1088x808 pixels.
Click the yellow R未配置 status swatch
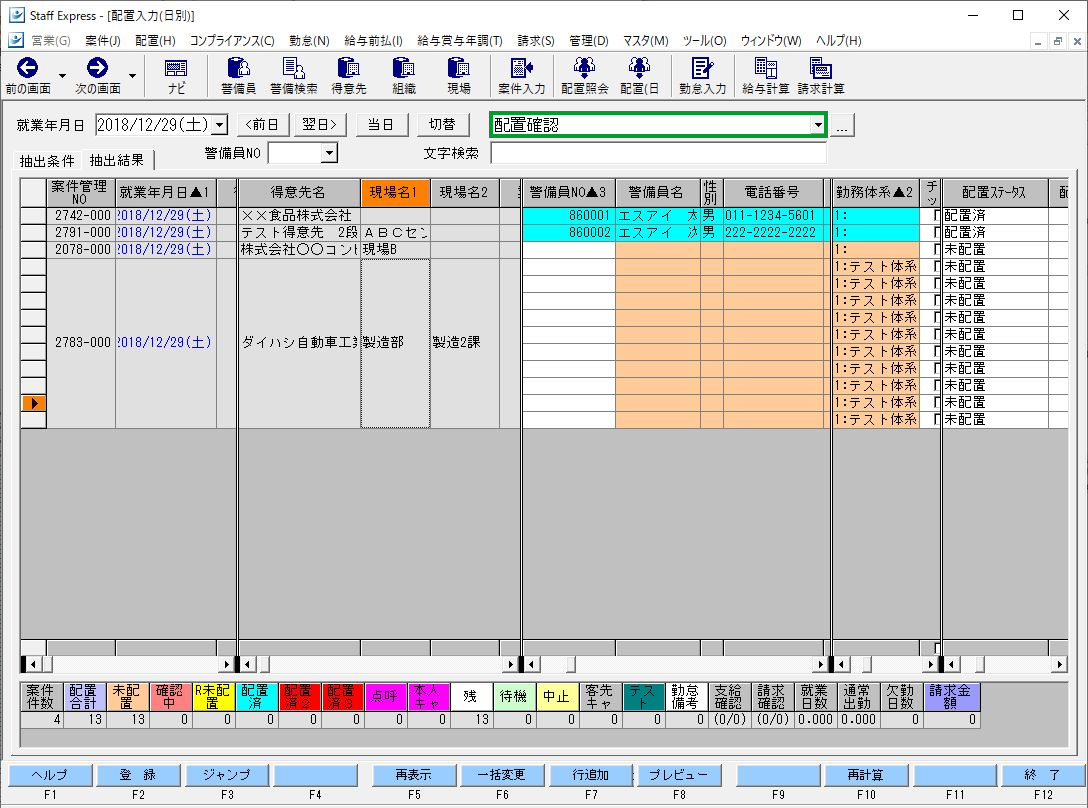click(x=213, y=697)
